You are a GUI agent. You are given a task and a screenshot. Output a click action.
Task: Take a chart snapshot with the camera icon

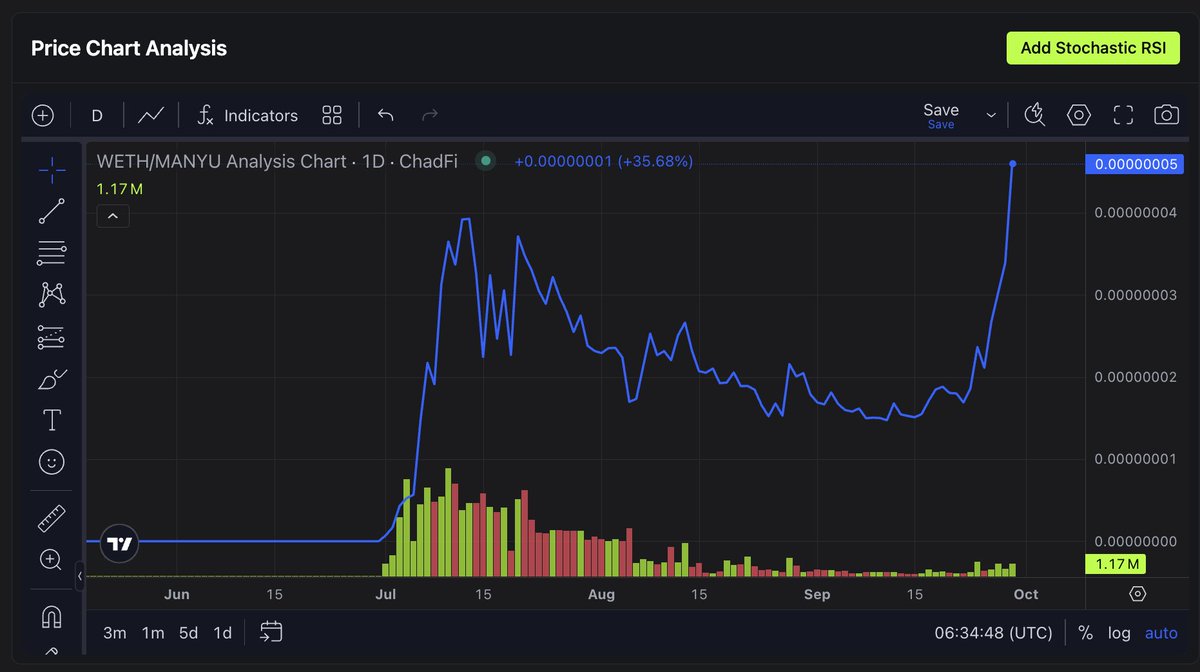pos(1166,114)
